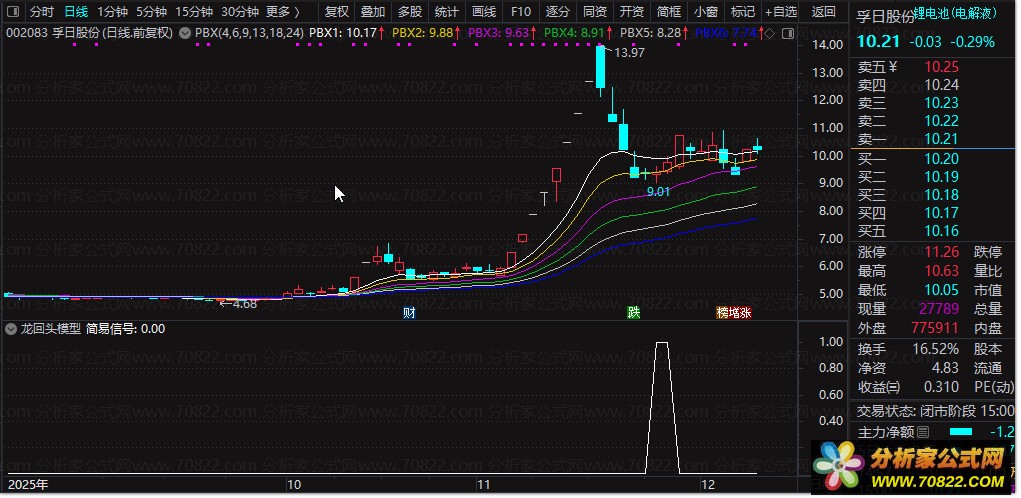Click the 卖五 price 10.25
1021x498 pixels.
[x=942, y=66]
